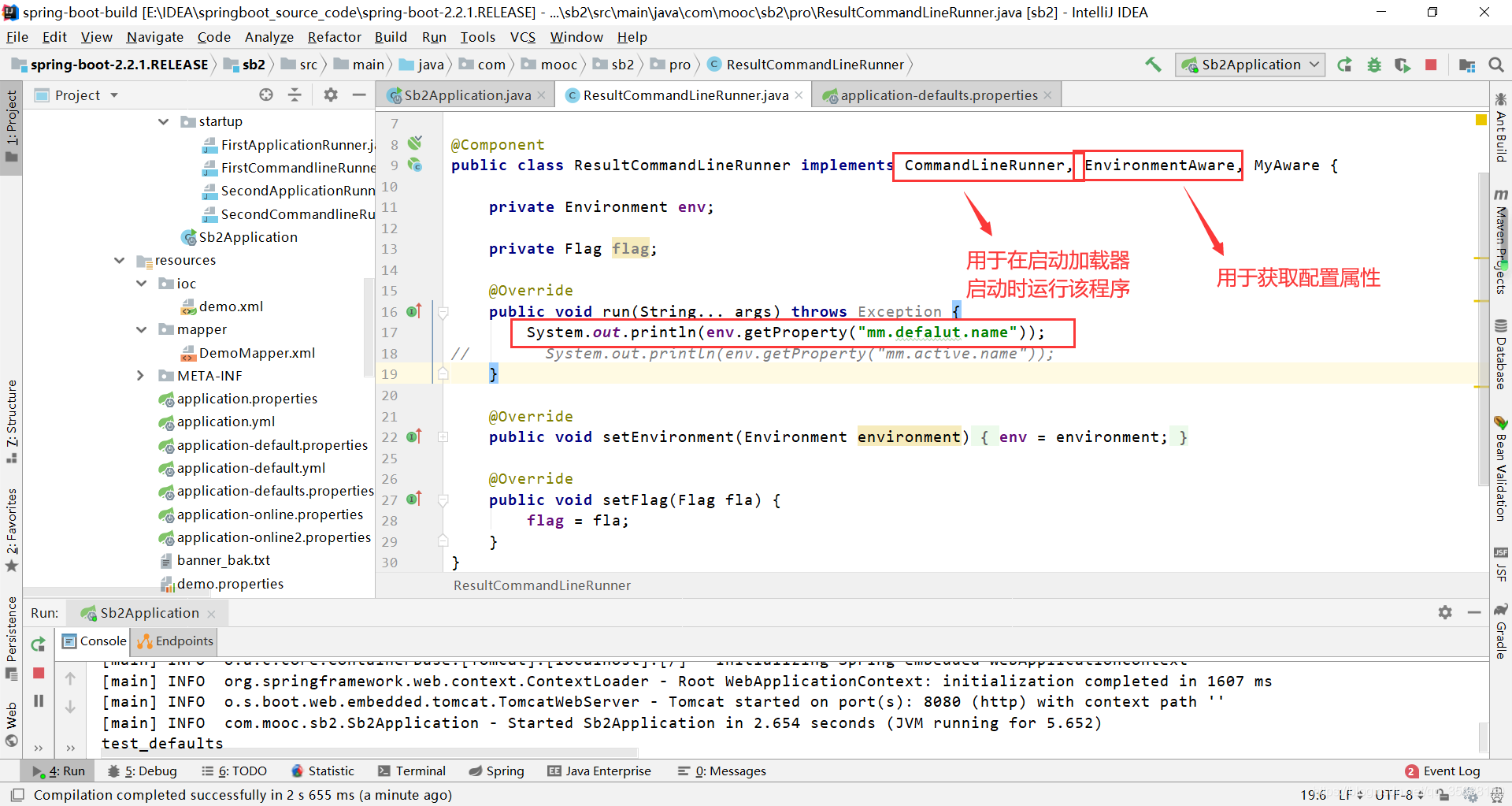Switch to application-defaults.properties editor tab
The image size is (1512, 806).
937,95
